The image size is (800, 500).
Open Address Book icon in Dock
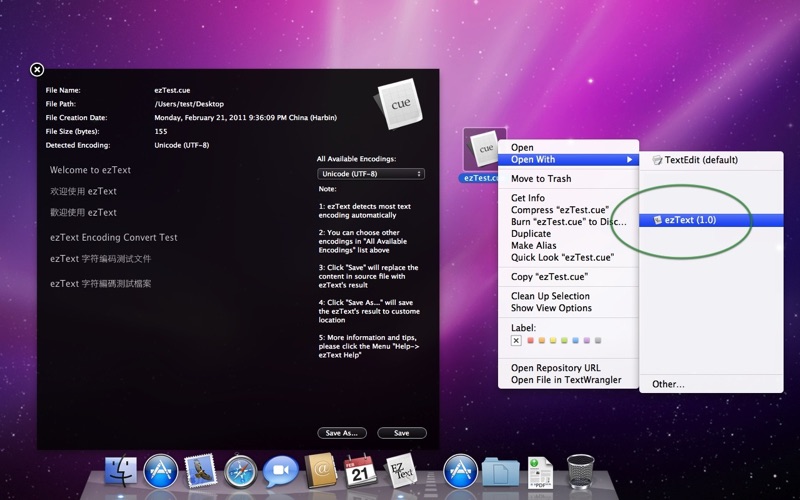click(x=320, y=470)
